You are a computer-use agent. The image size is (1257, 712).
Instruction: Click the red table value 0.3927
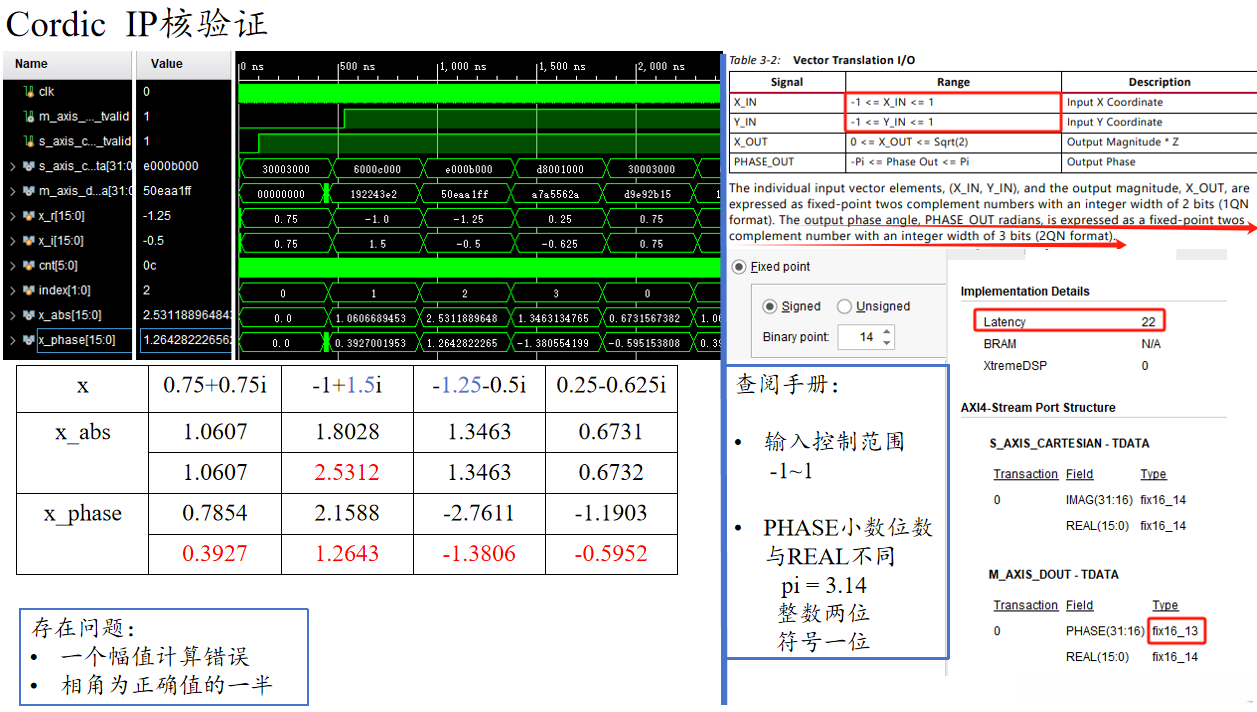click(x=215, y=553)
